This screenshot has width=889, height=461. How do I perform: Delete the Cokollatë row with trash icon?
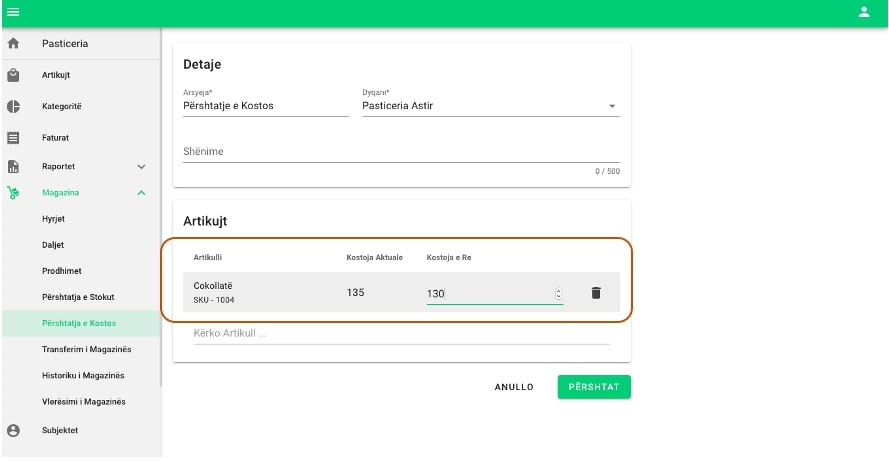click(x=596, y=293)
